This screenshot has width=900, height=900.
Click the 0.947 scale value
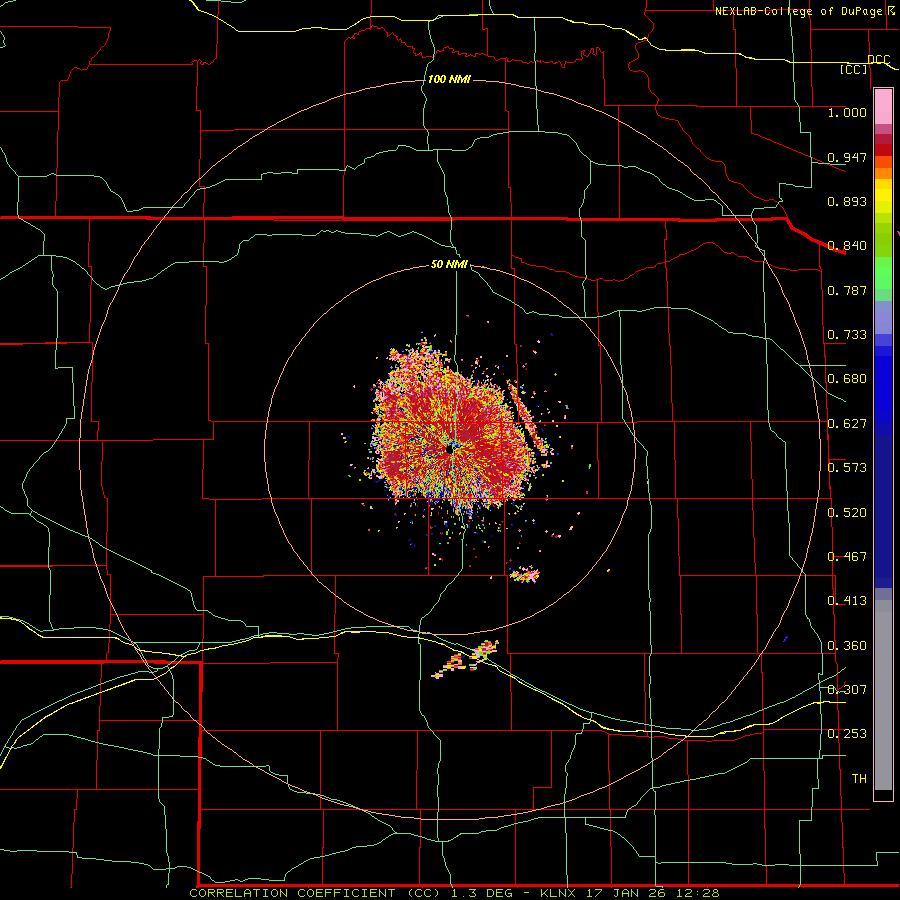847,157
